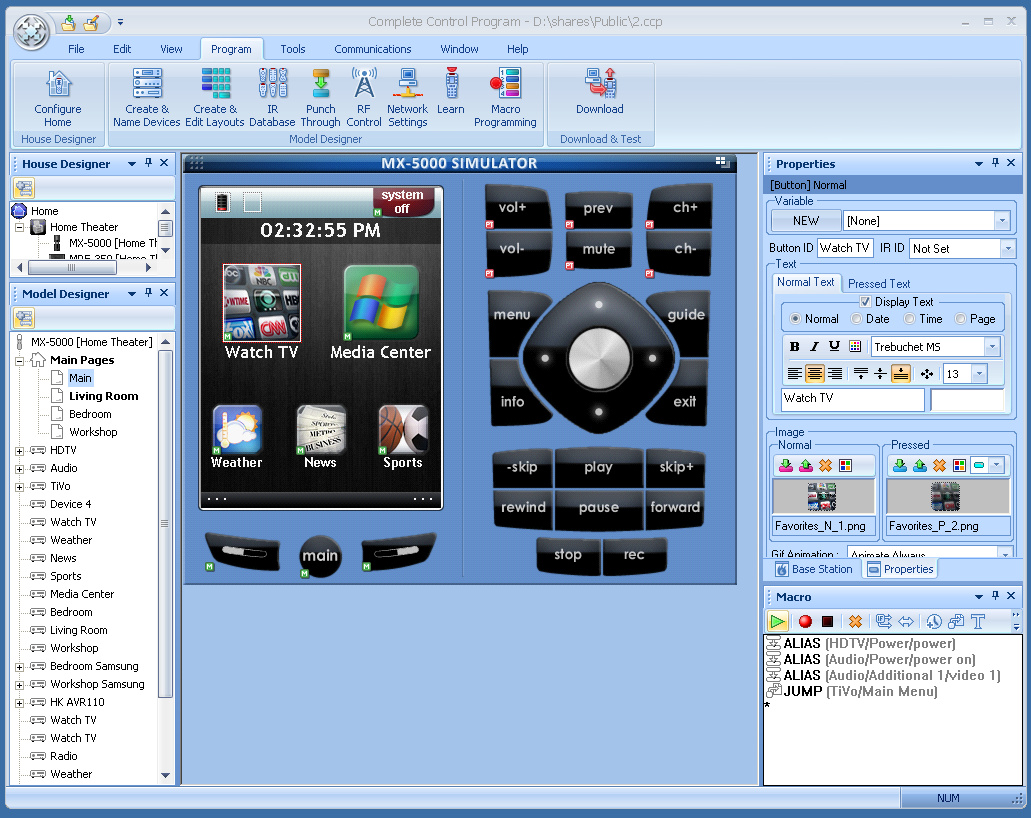Open RF Control settings
Image resolution: width=1031 pixels, height=818 pixels.
click(x=364, y=97)
